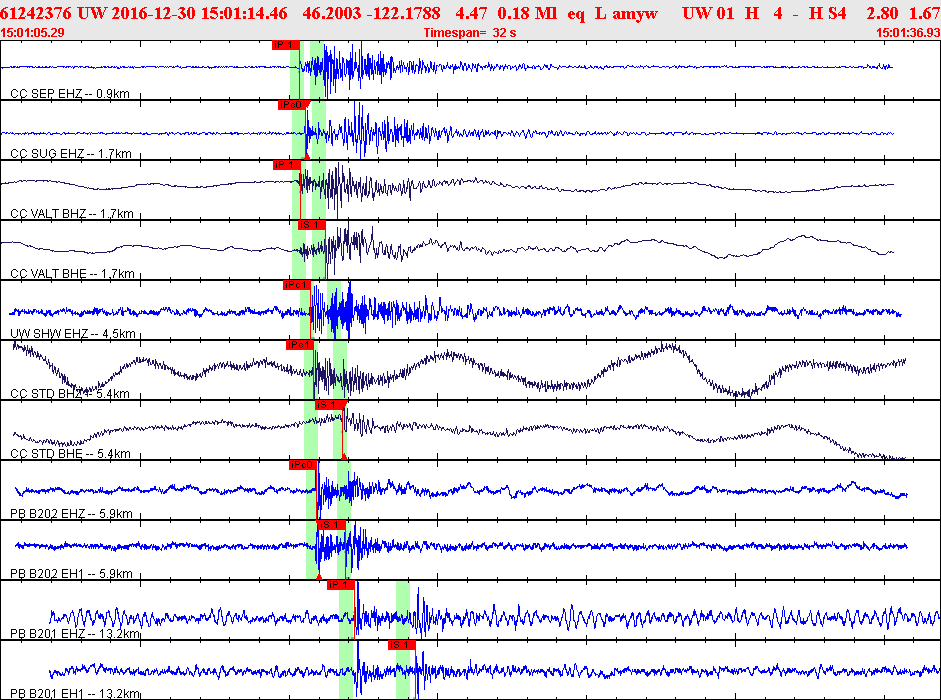Click the event ID 61242376 in header

pos(36,13)
